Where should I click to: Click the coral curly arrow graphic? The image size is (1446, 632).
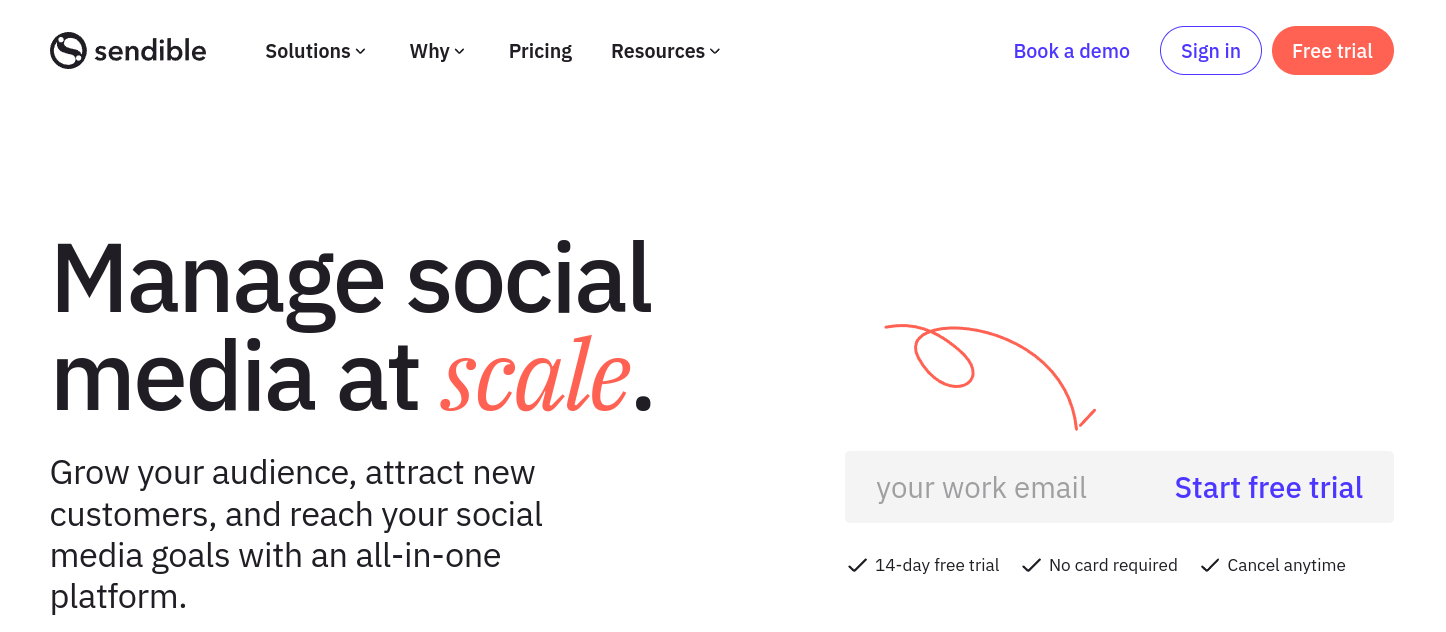tap(990, 377)
